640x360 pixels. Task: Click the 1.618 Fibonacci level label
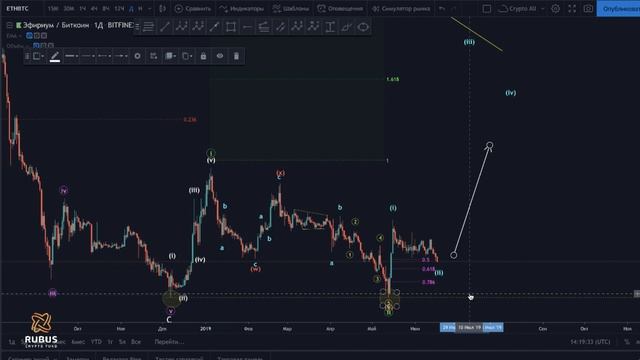click(393, 79)
